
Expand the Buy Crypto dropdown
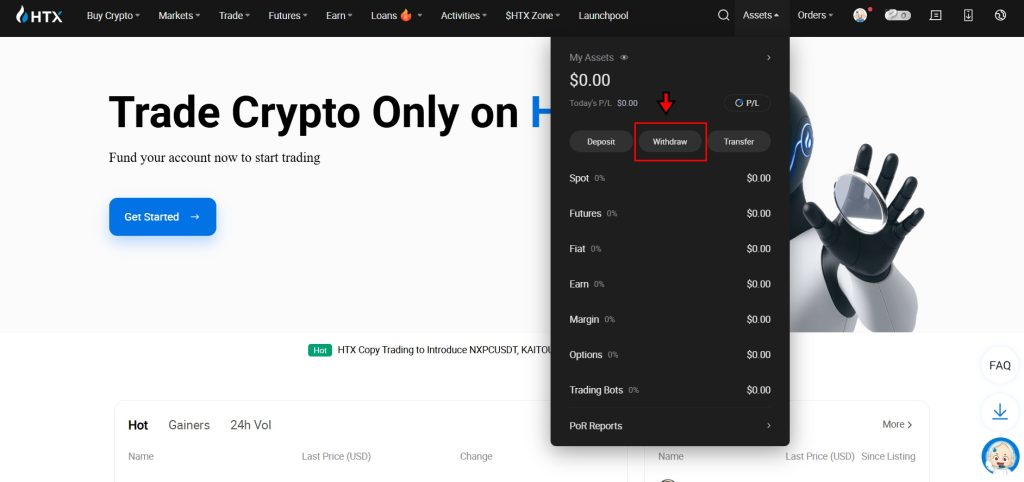[113, 15]
